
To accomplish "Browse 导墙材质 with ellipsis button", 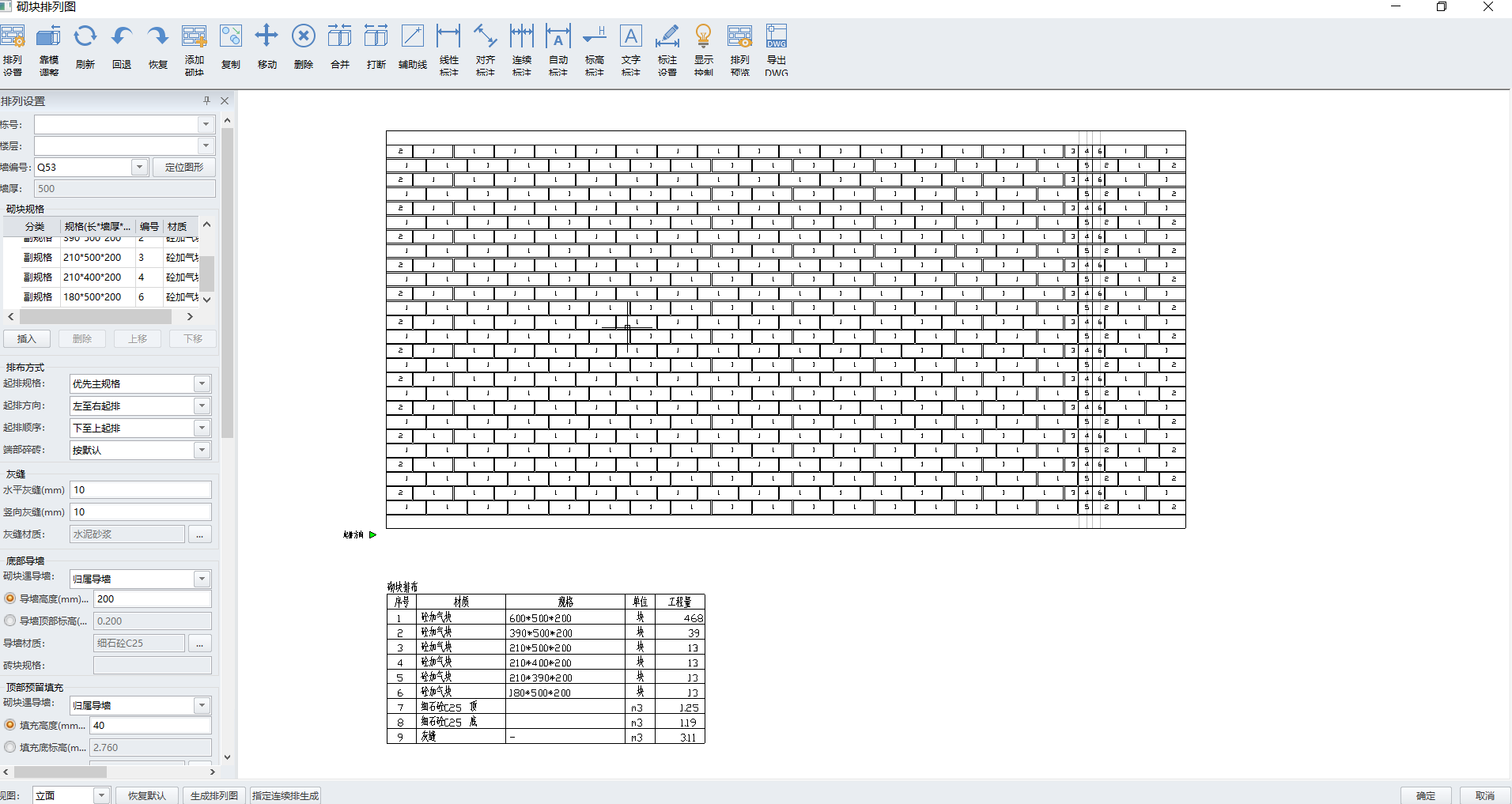I will (200, 644).
